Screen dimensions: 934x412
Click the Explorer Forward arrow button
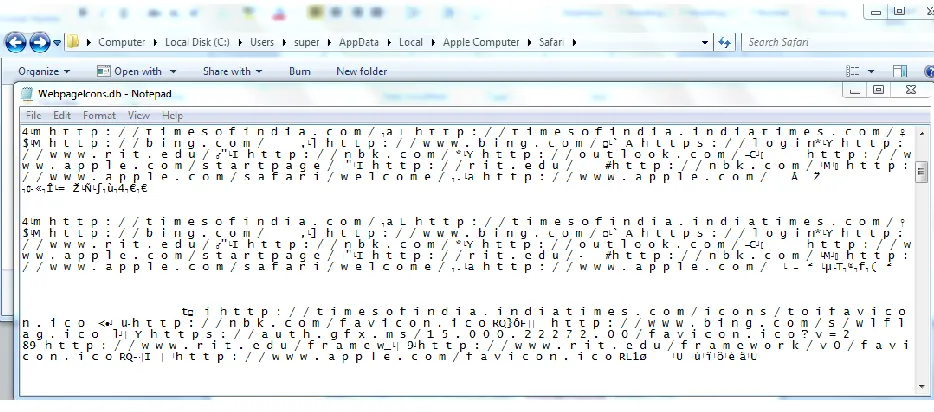coord(39,42)
